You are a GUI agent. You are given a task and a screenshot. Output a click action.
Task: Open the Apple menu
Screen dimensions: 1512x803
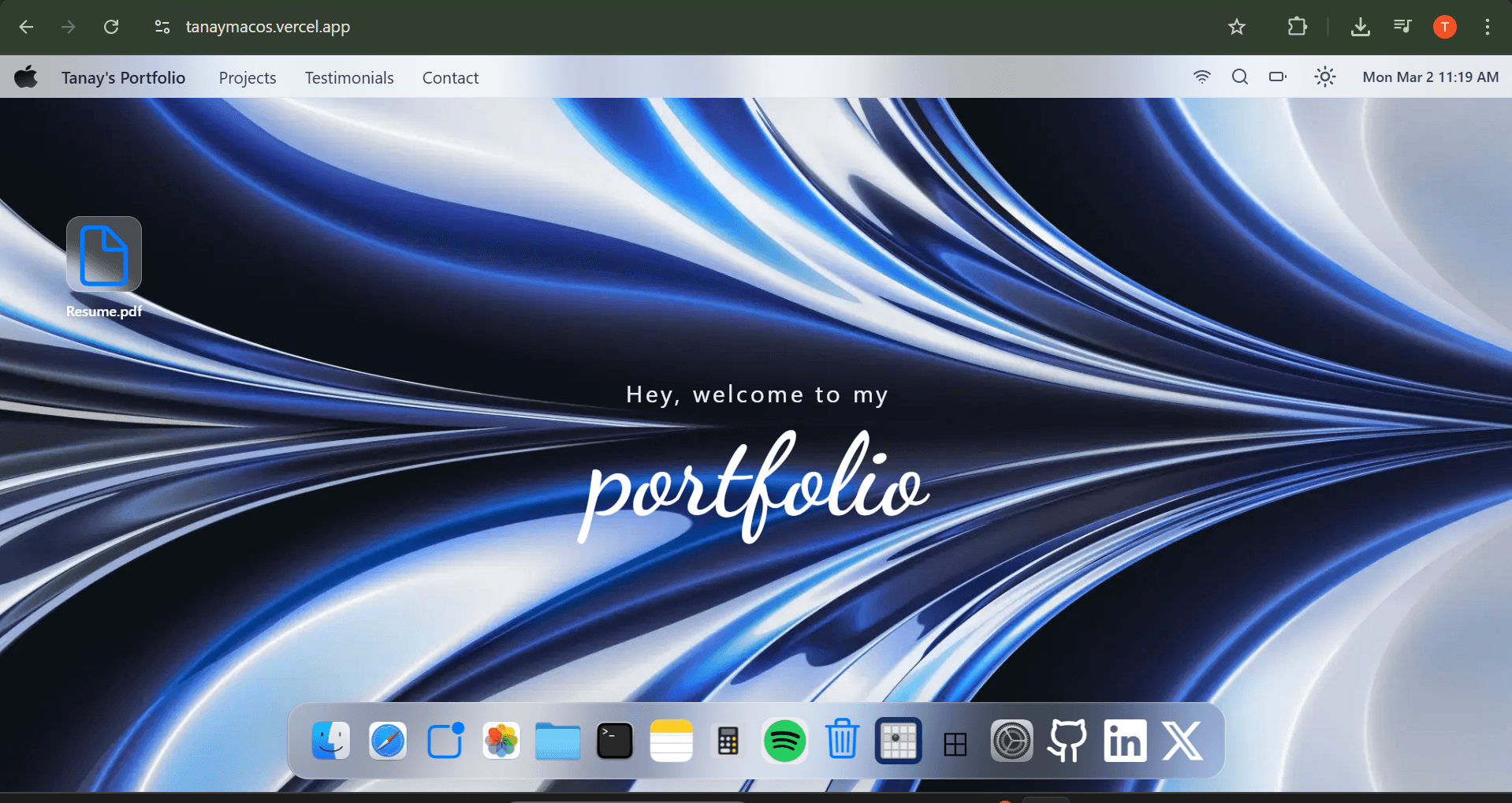26,77
